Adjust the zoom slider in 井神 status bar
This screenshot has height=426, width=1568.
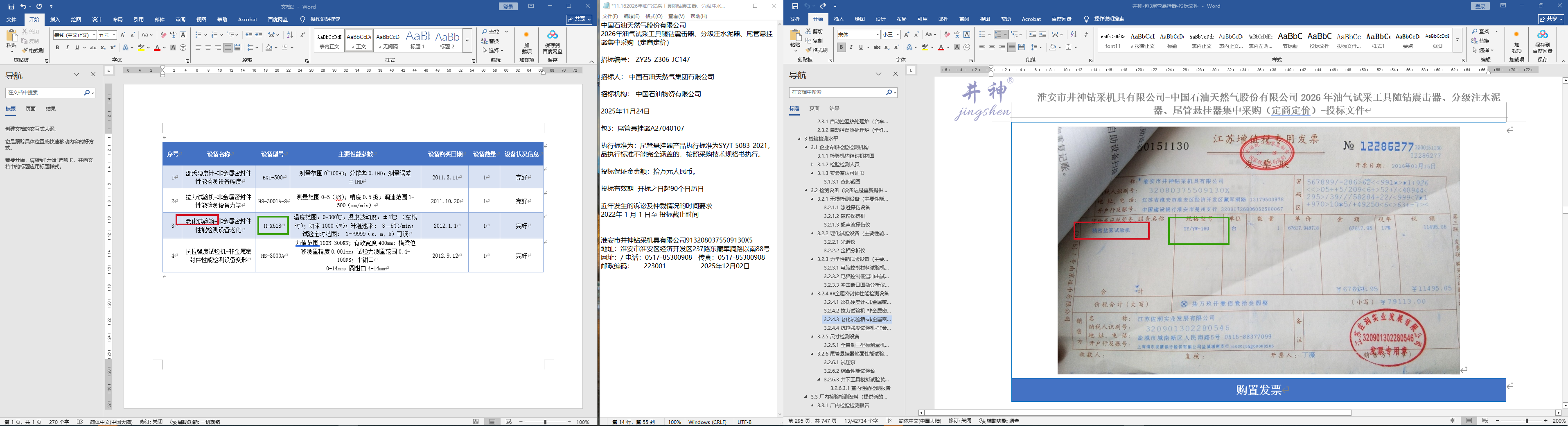1526,421
